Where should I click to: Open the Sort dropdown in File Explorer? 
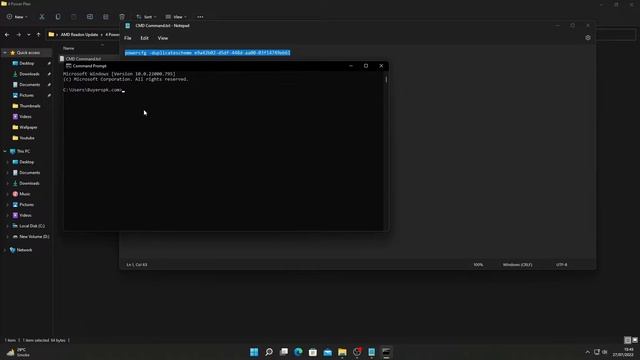click(147, 17)
